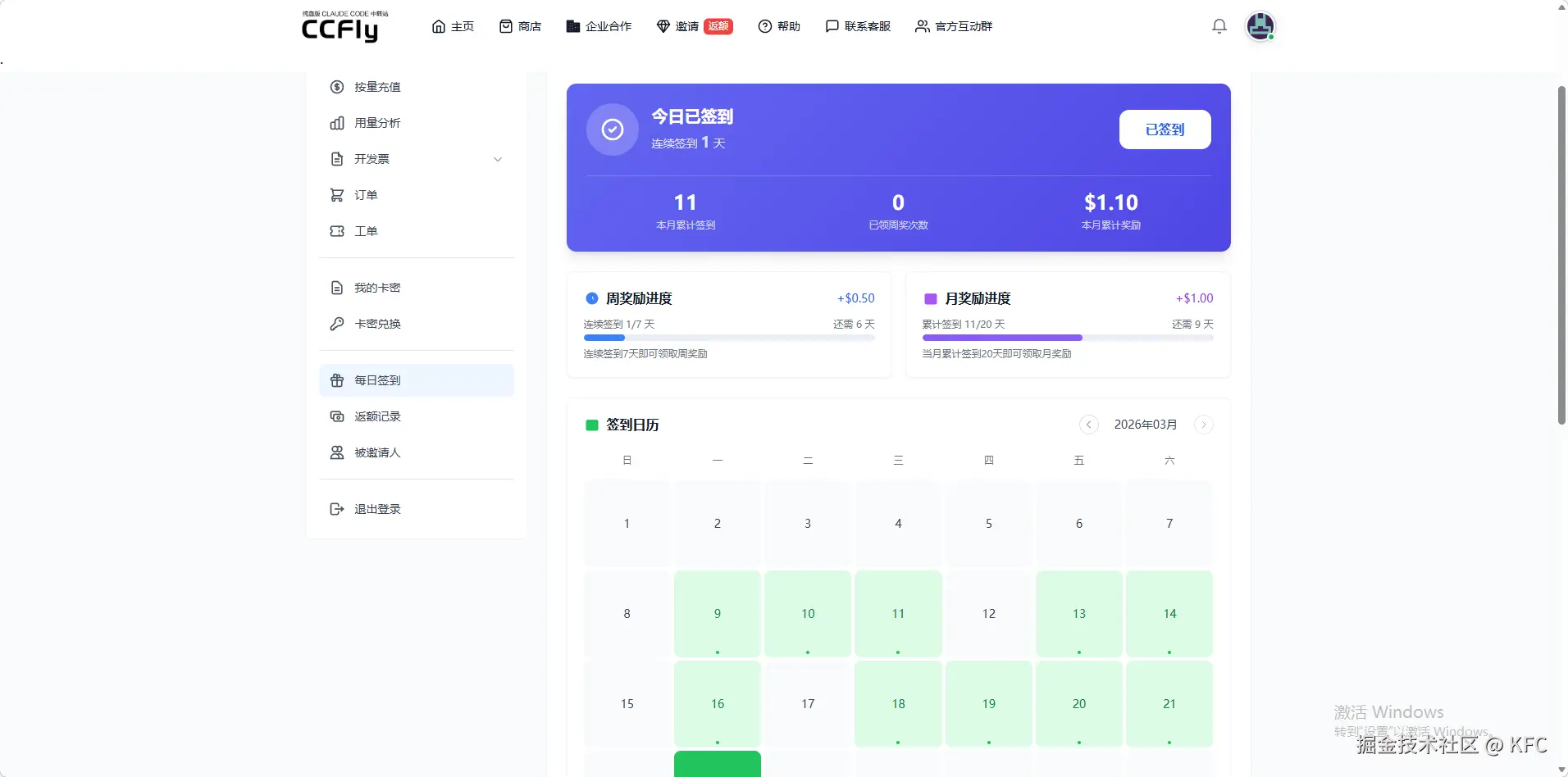
Task: Go to next month in calendar
Action: (1203, 425)
